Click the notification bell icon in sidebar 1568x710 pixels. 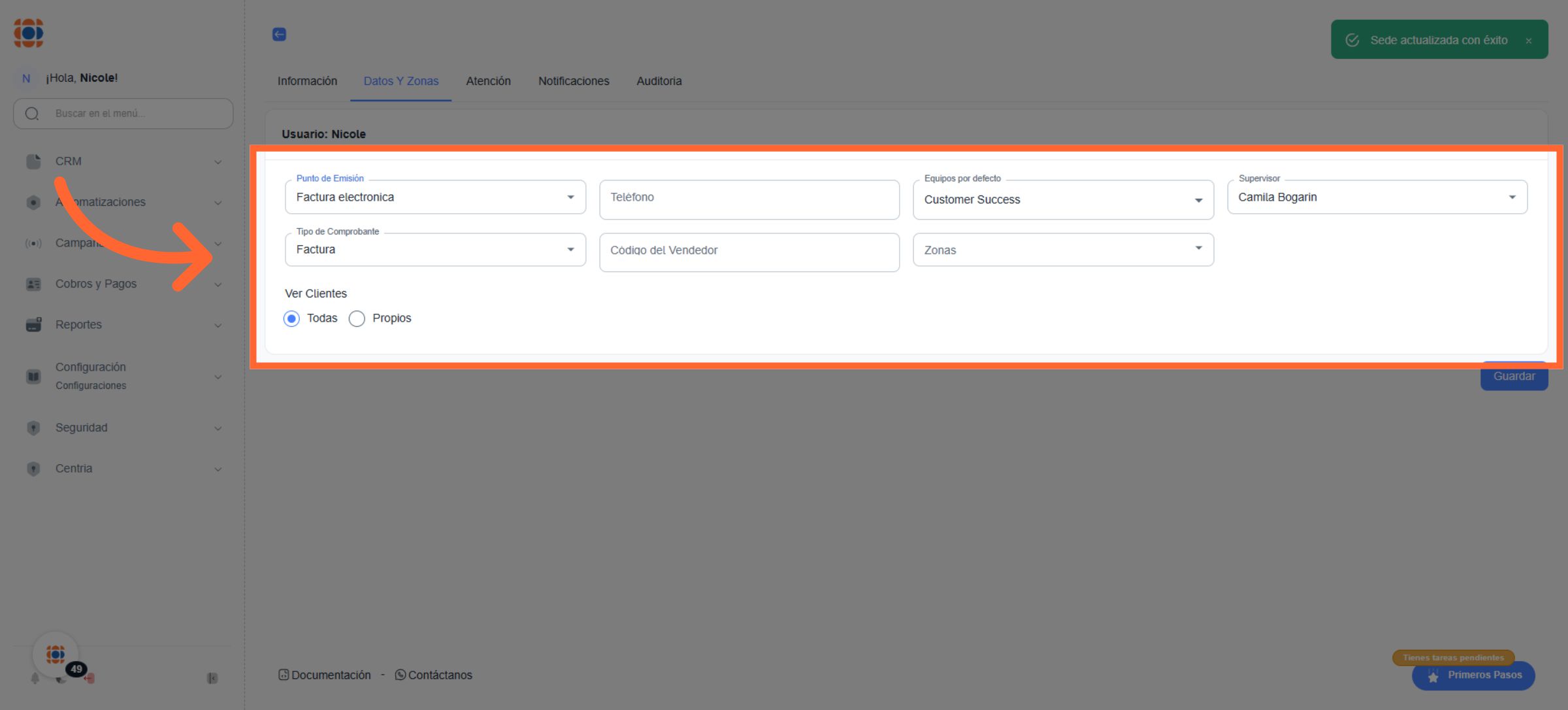[35, 679]
